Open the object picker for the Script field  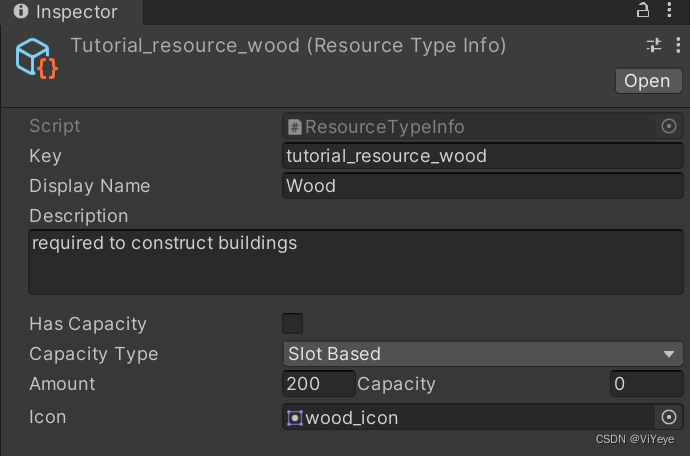tap(669, 126)
